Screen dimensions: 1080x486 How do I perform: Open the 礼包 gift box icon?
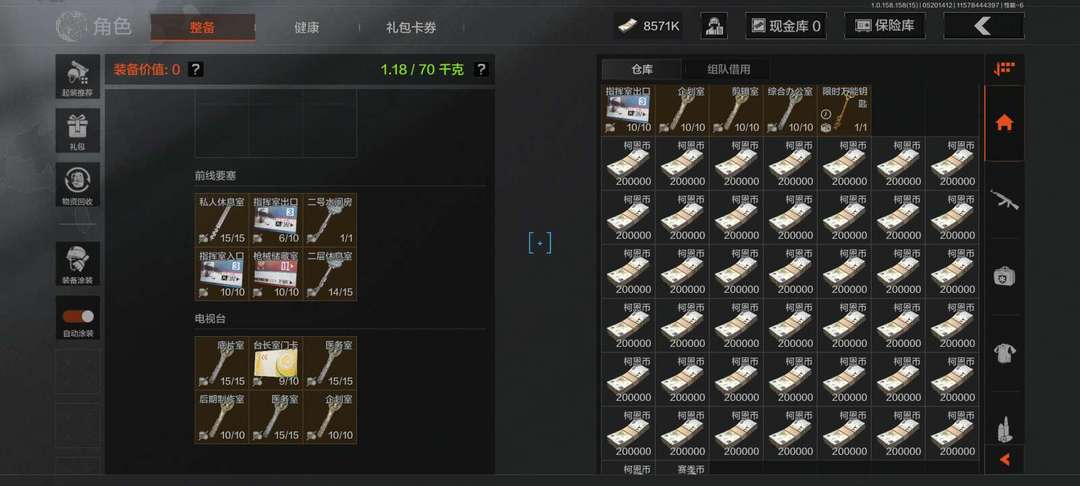(78, 130)
